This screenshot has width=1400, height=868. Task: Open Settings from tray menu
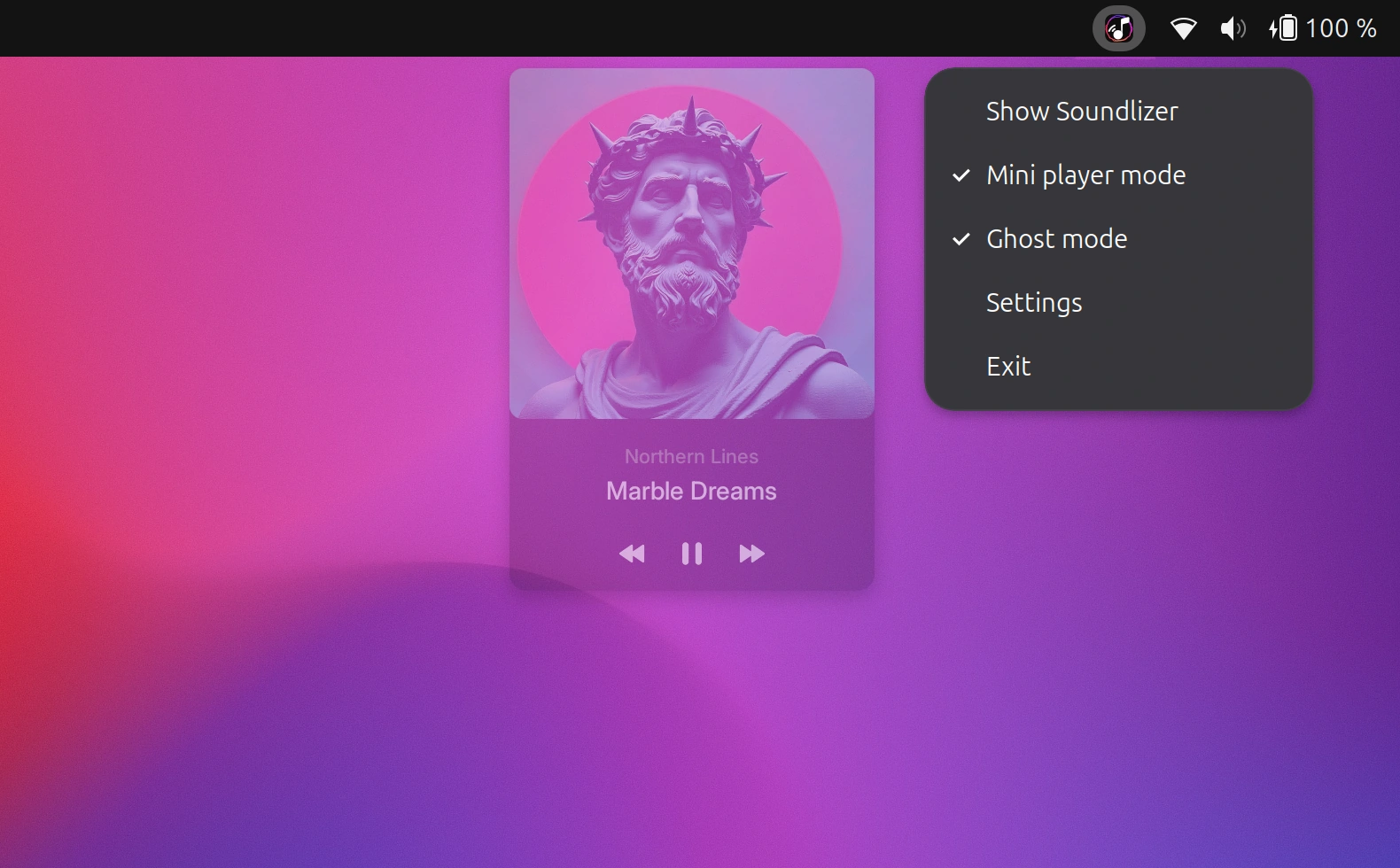(1118, 303)
